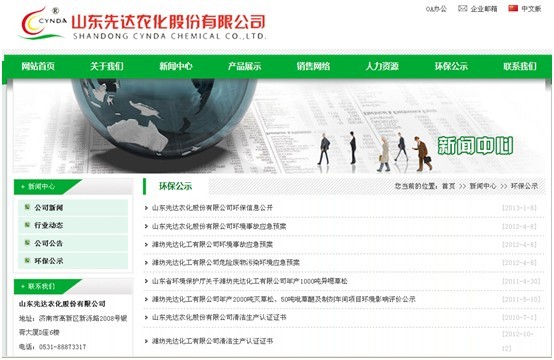Click the 企业邮箱 envelope icon

pos(462,8)
